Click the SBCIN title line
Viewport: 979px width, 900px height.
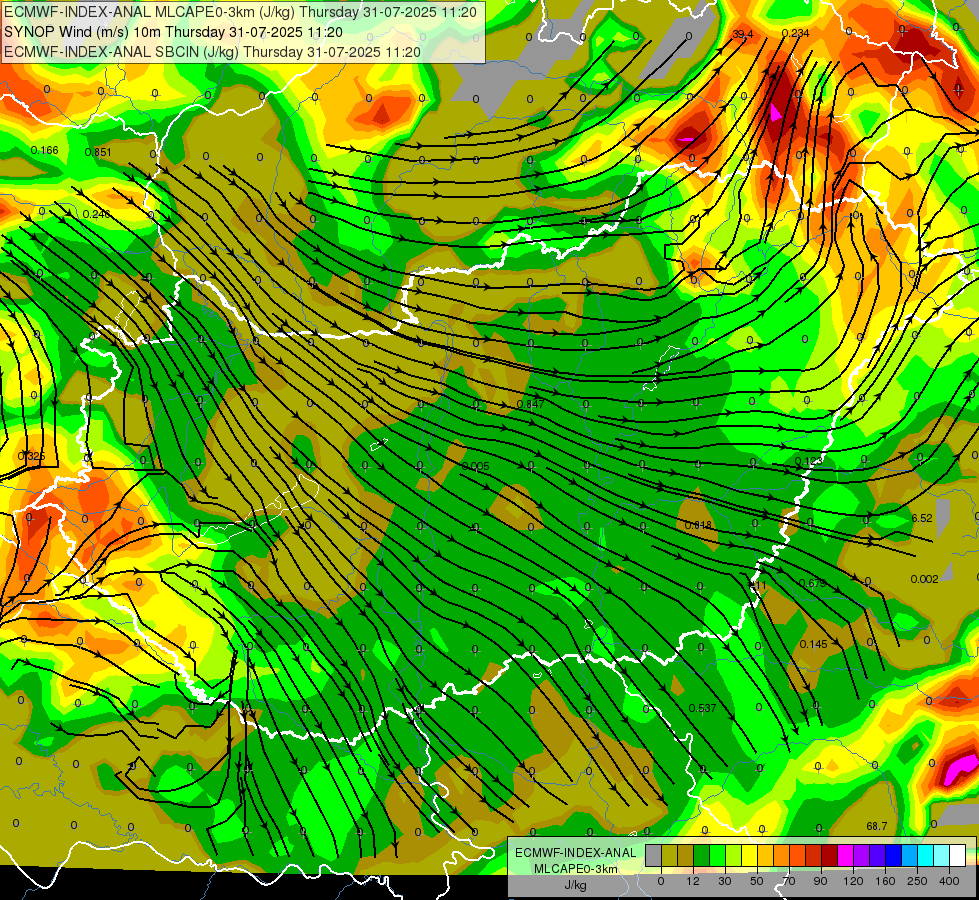pos(212,52)
